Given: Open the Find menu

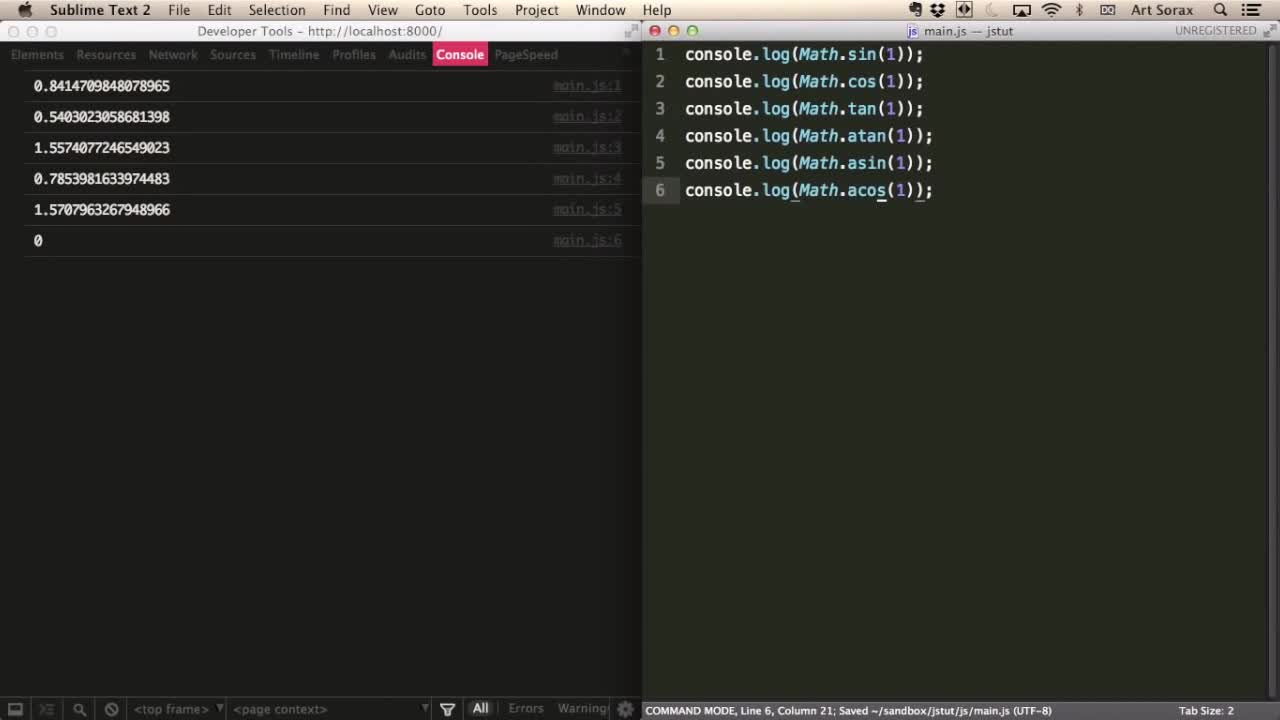Looking at the screenshot, I should point(336,10).
